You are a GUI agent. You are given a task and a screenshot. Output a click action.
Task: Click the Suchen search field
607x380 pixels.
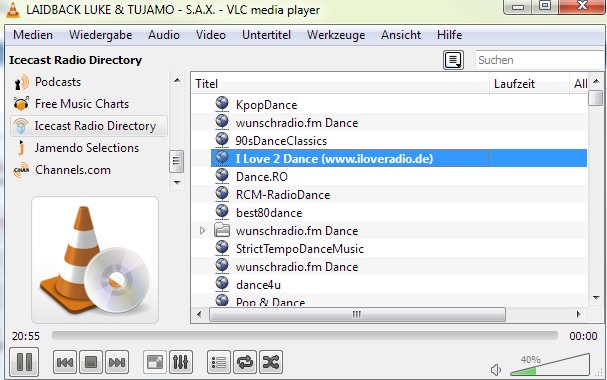click(x=540, y=60)
